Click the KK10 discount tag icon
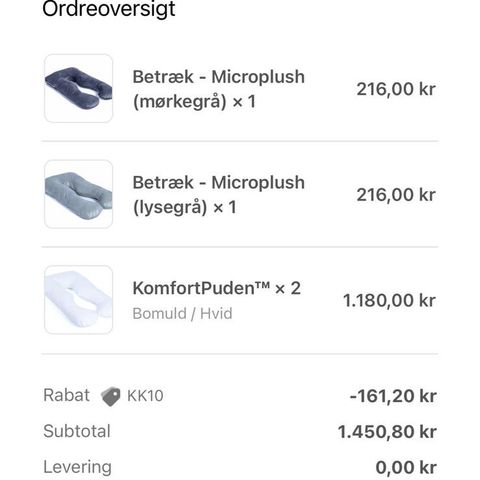The width and height of the screenshot is (480, 480). 111,396
